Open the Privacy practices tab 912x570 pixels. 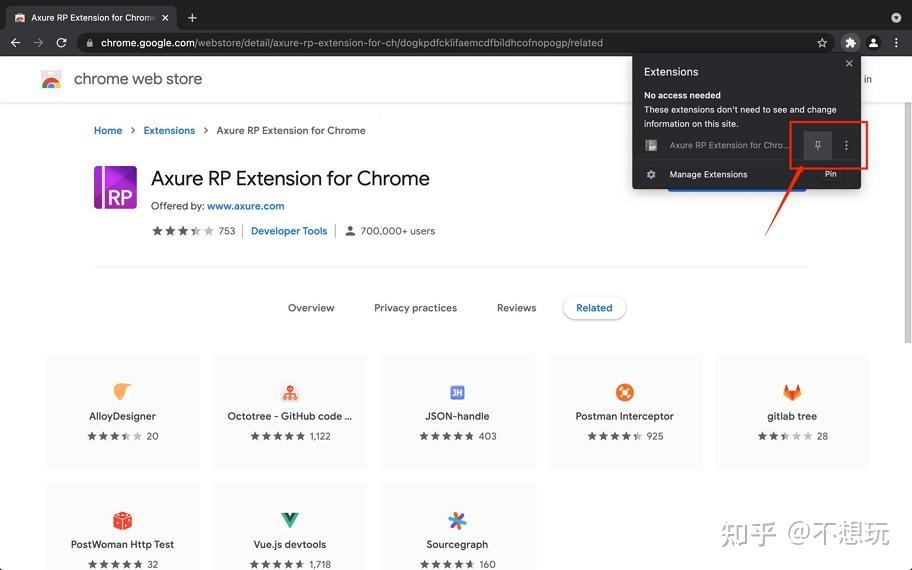[415, 308]
